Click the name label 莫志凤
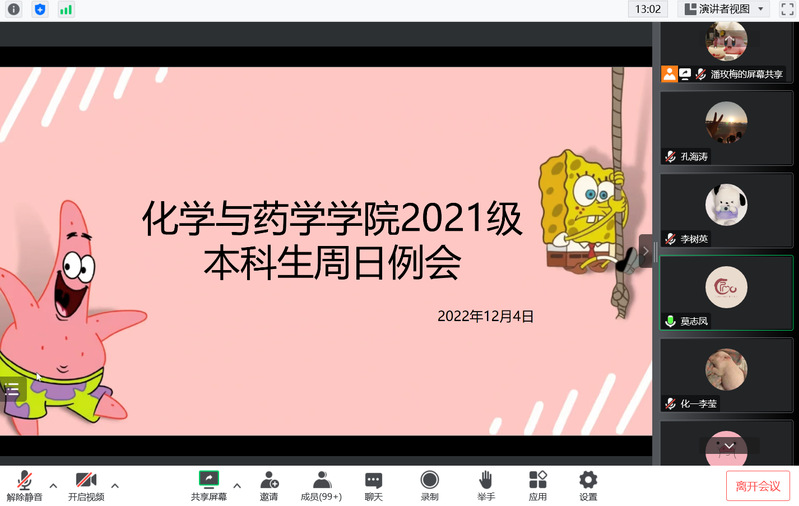 coord(694,321)
